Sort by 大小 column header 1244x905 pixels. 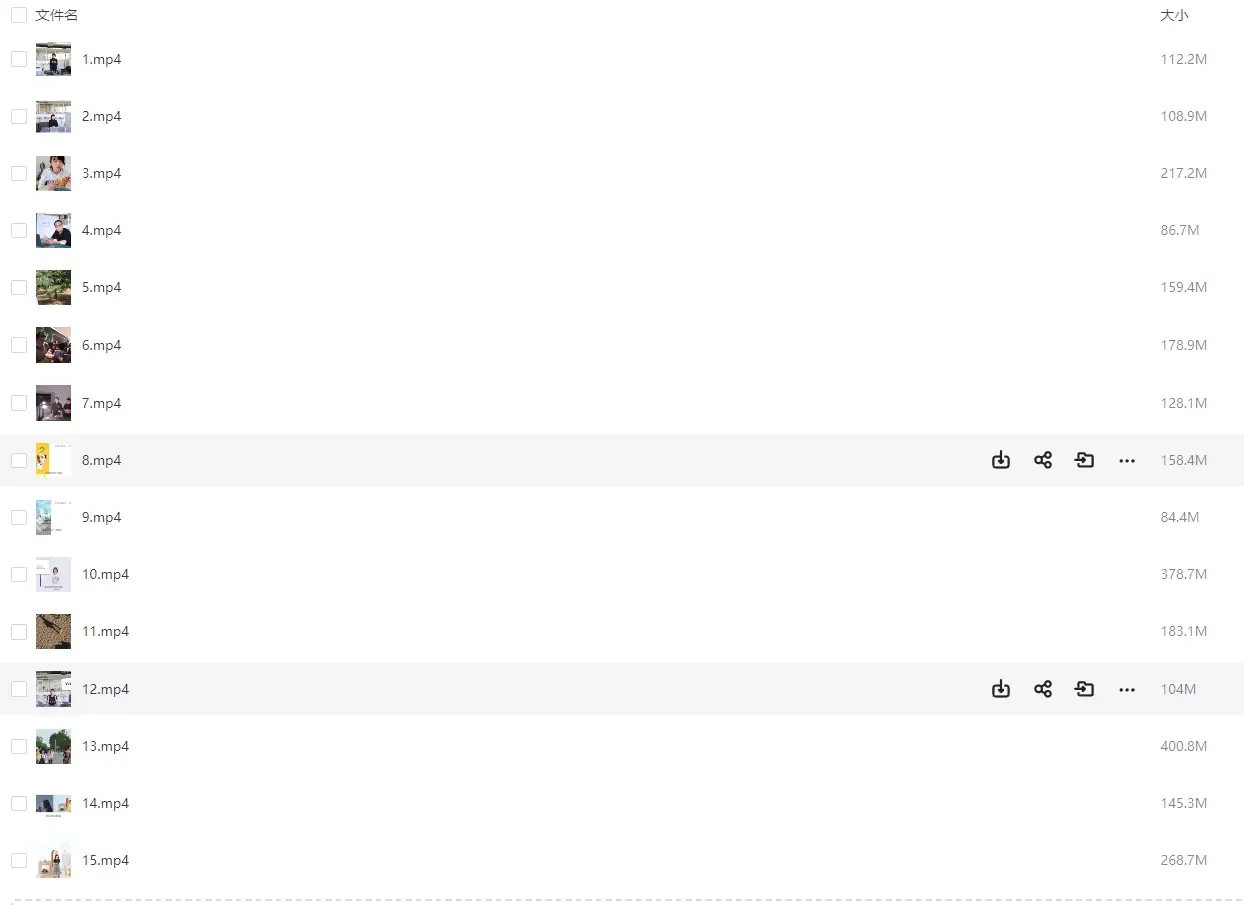[x=1174, y=15]
